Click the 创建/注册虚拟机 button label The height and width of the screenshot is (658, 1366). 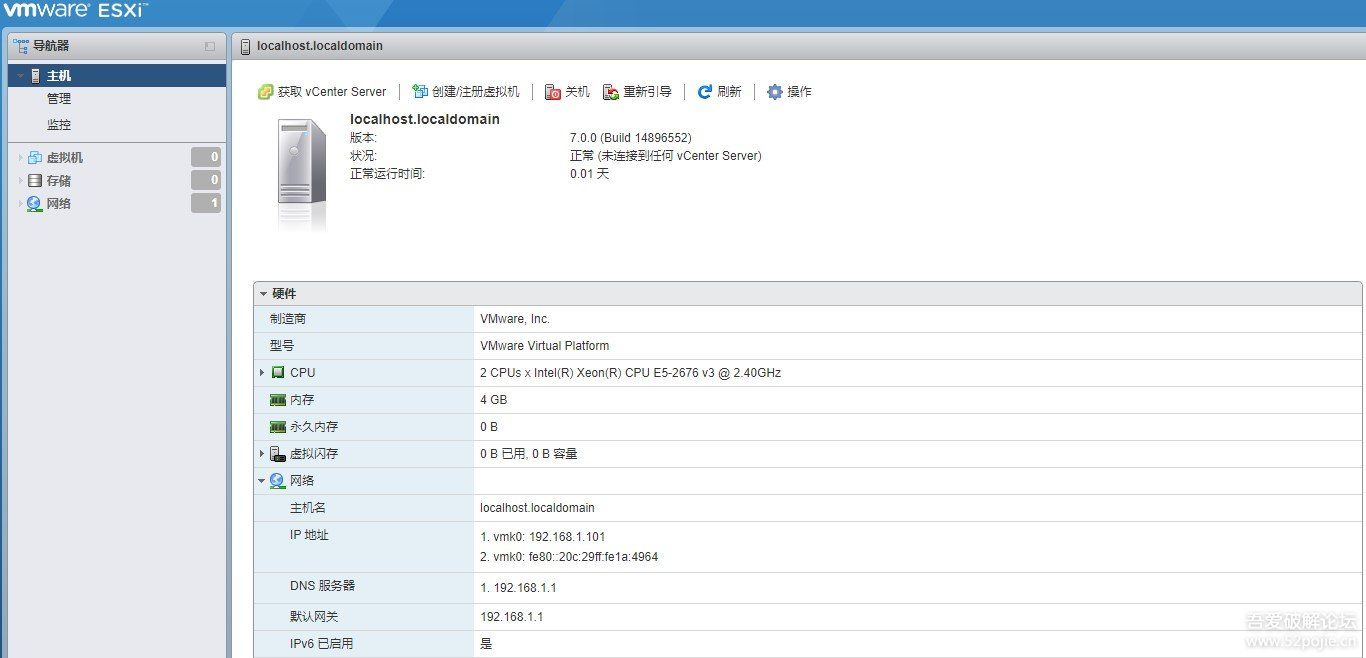click(x=476, y=92)
